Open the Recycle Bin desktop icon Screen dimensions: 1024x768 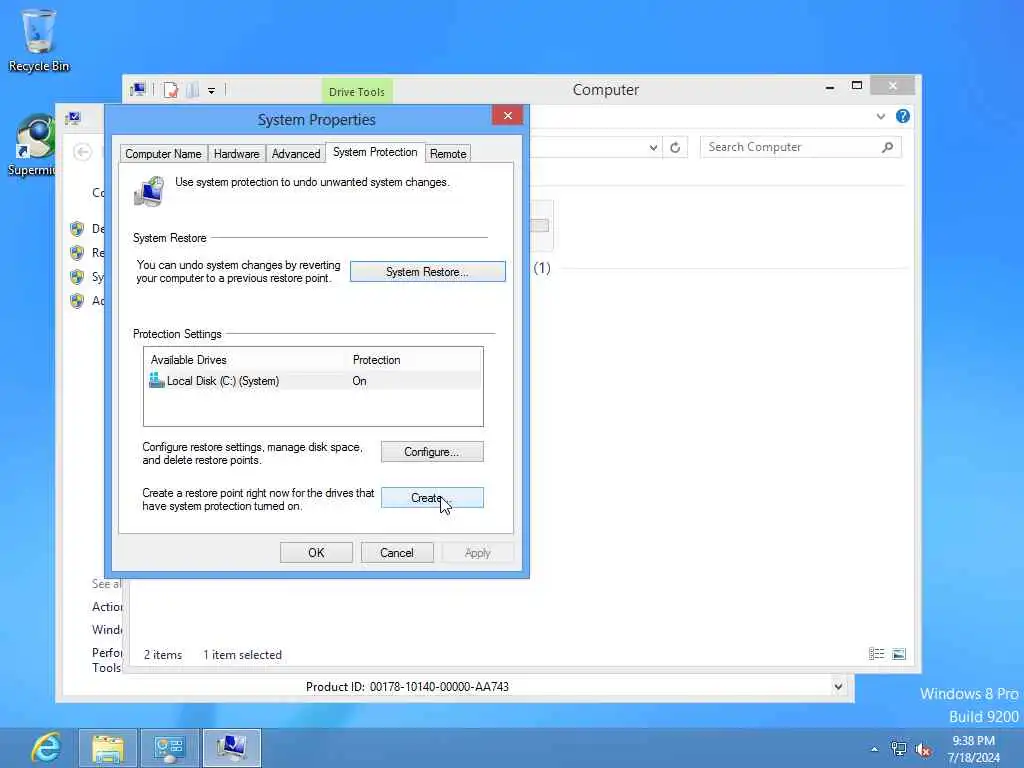point(39,40)
